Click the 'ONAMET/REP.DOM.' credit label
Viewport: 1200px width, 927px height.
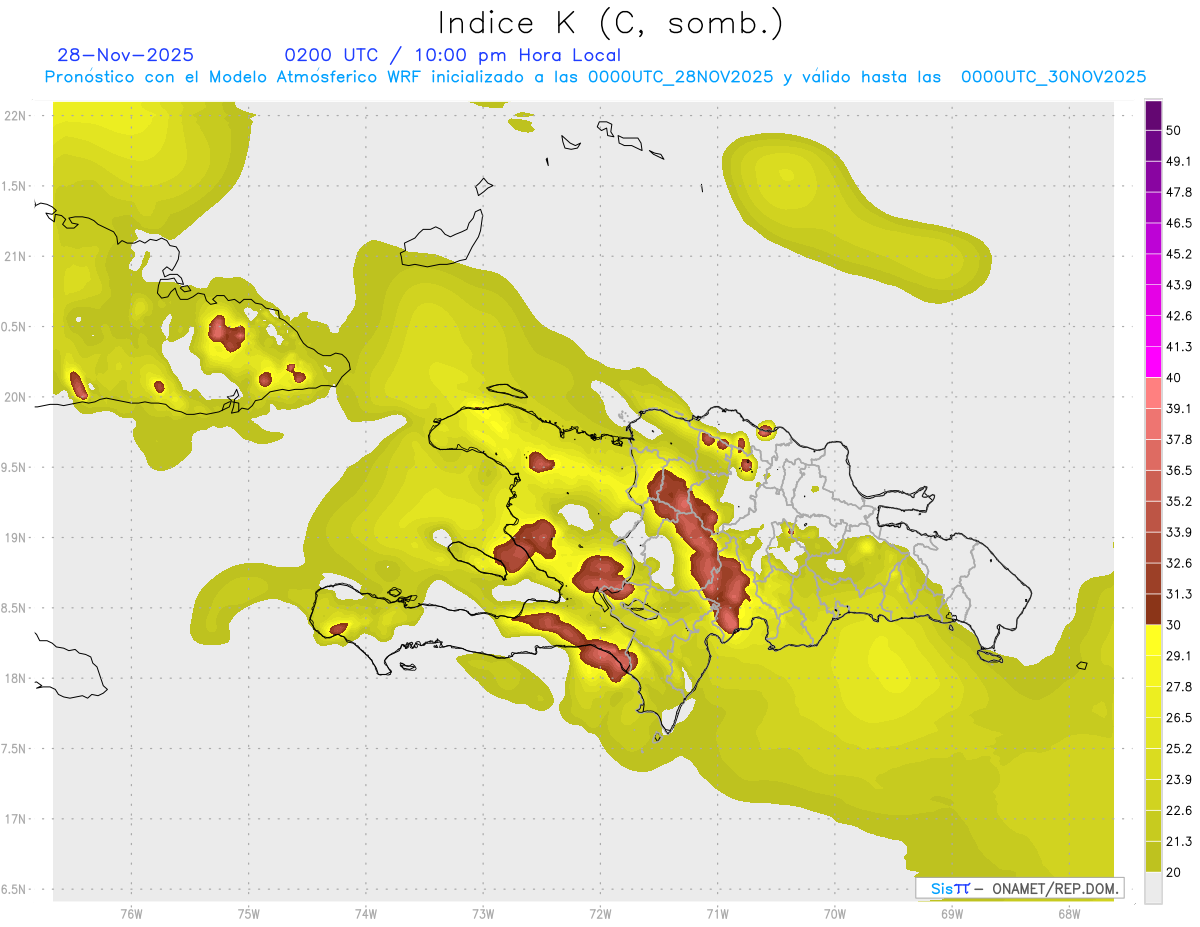coord(1053,888)
